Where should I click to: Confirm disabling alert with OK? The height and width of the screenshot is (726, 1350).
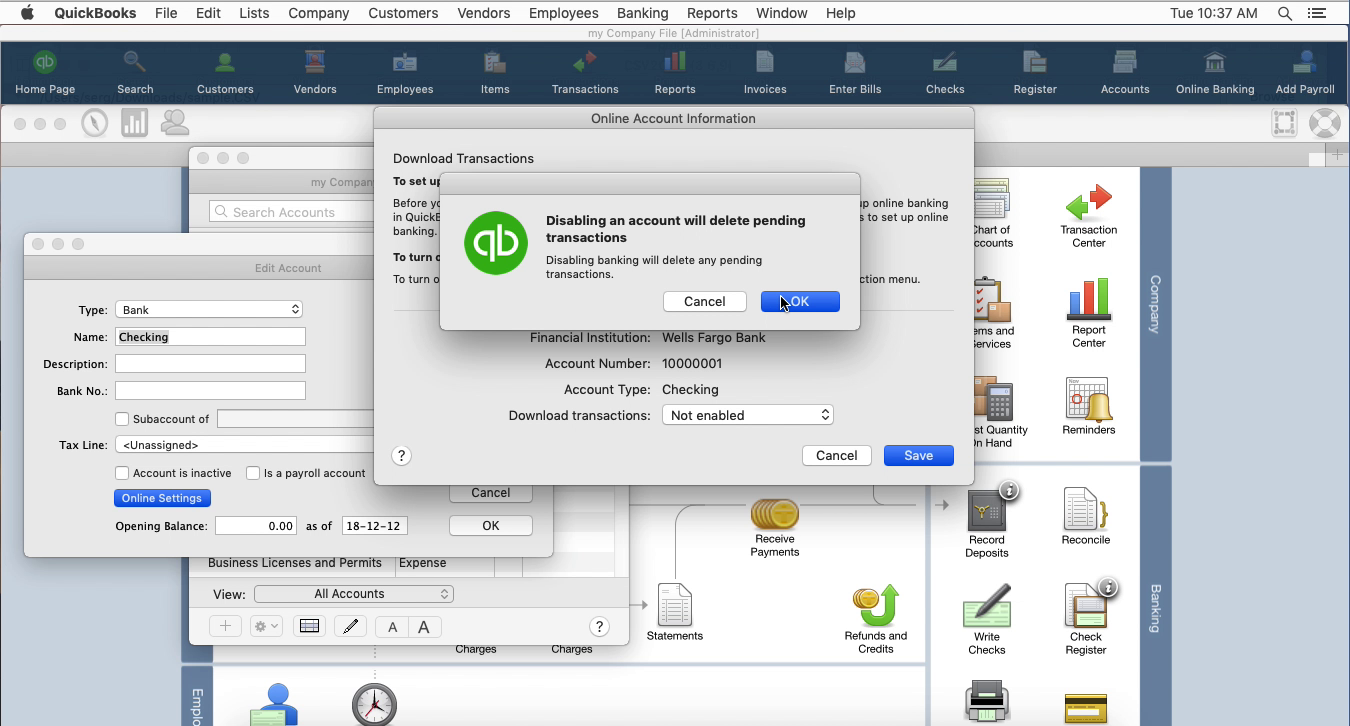[800, 302]
